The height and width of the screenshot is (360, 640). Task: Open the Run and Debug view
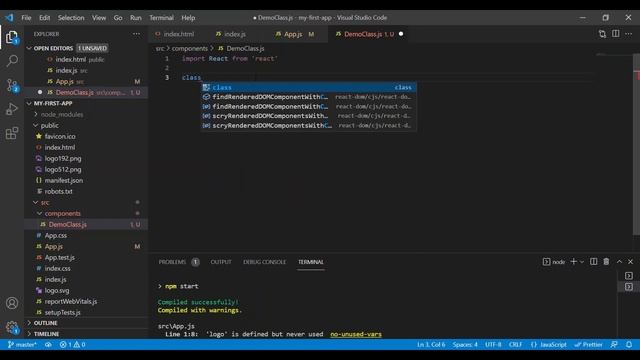12,109
